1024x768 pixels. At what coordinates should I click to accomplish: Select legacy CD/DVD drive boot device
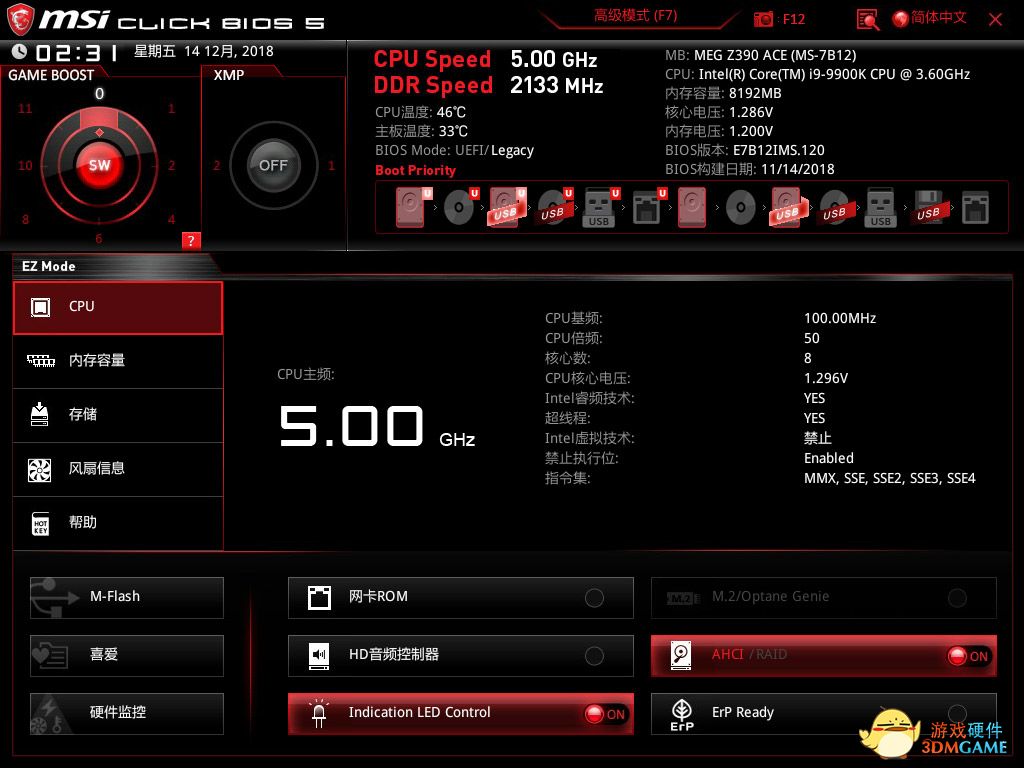click(x=741, y=208)
